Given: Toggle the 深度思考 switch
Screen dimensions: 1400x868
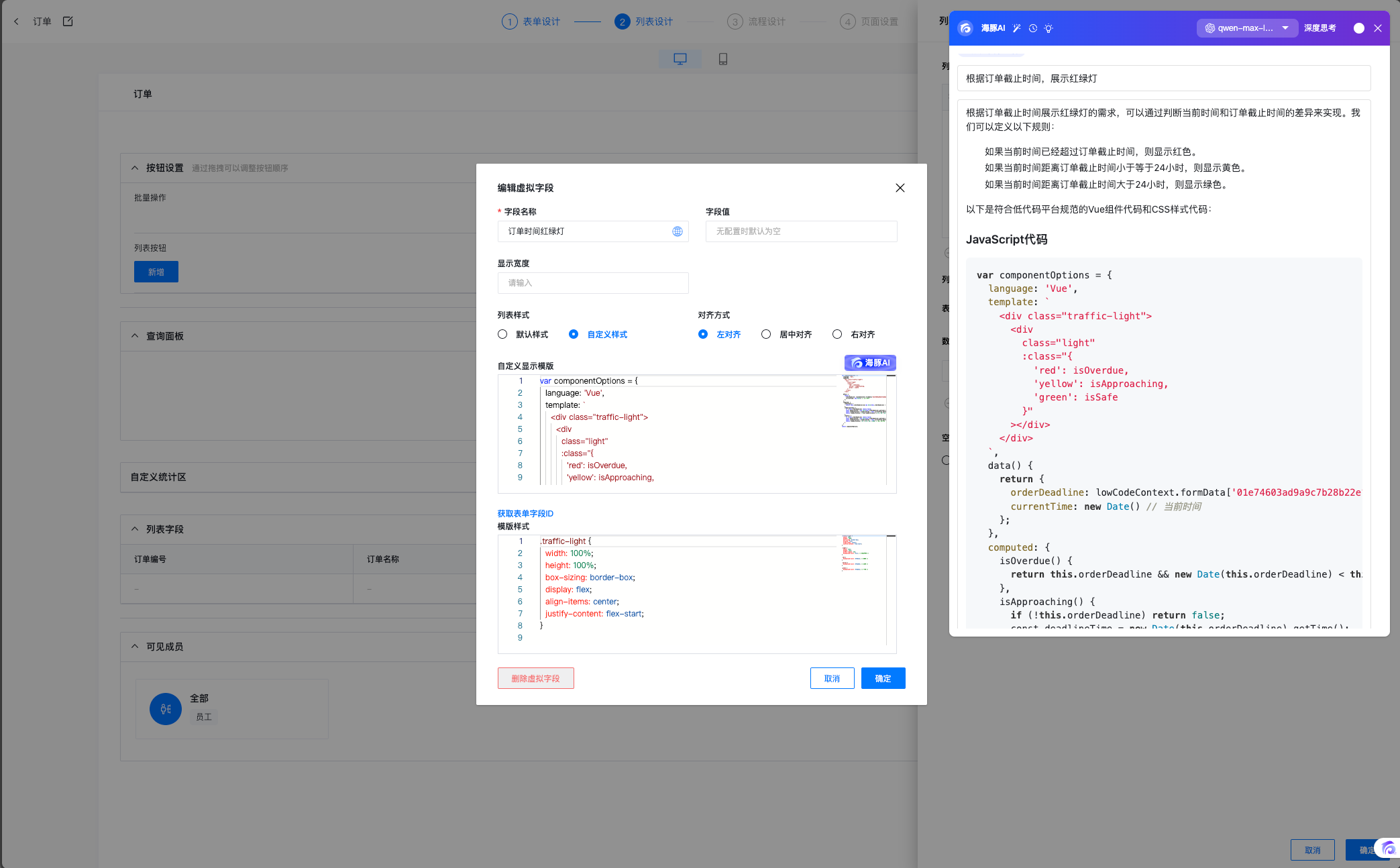Looking at the screenshot, I should click(x=1358, y=28).
